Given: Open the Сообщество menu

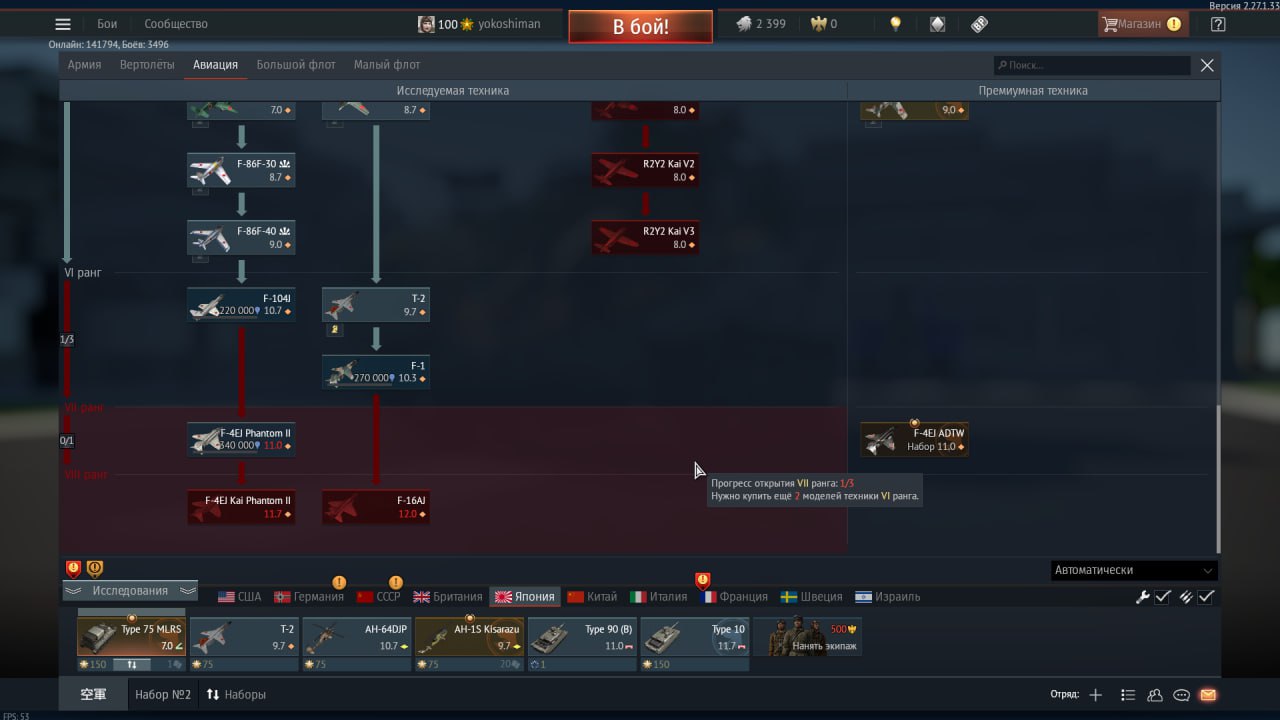Looking at the screenshot, I should tap(176, 24).
